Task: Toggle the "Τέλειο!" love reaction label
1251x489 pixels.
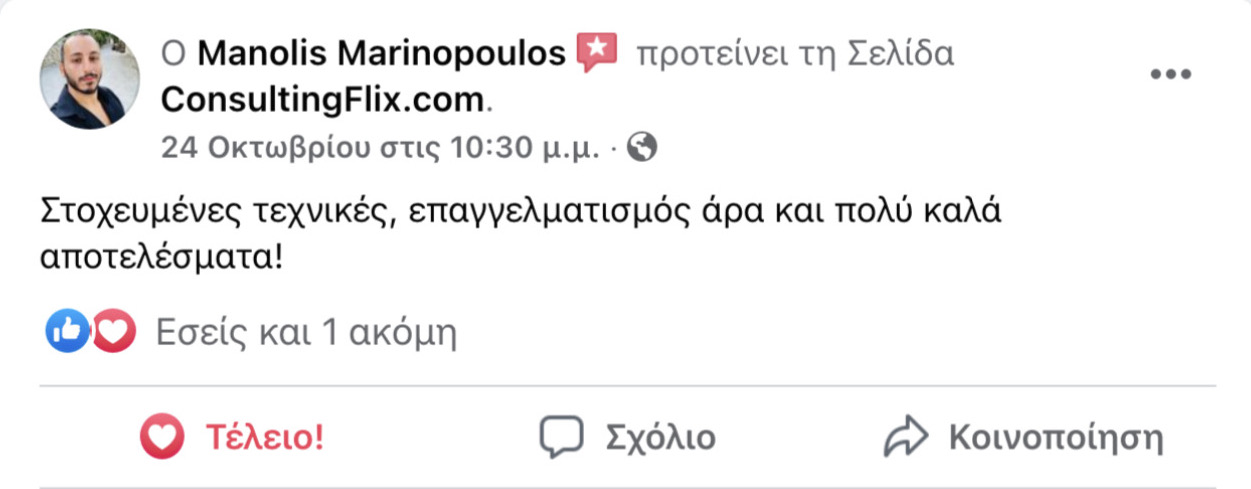Action: click(x=264, y=438)
